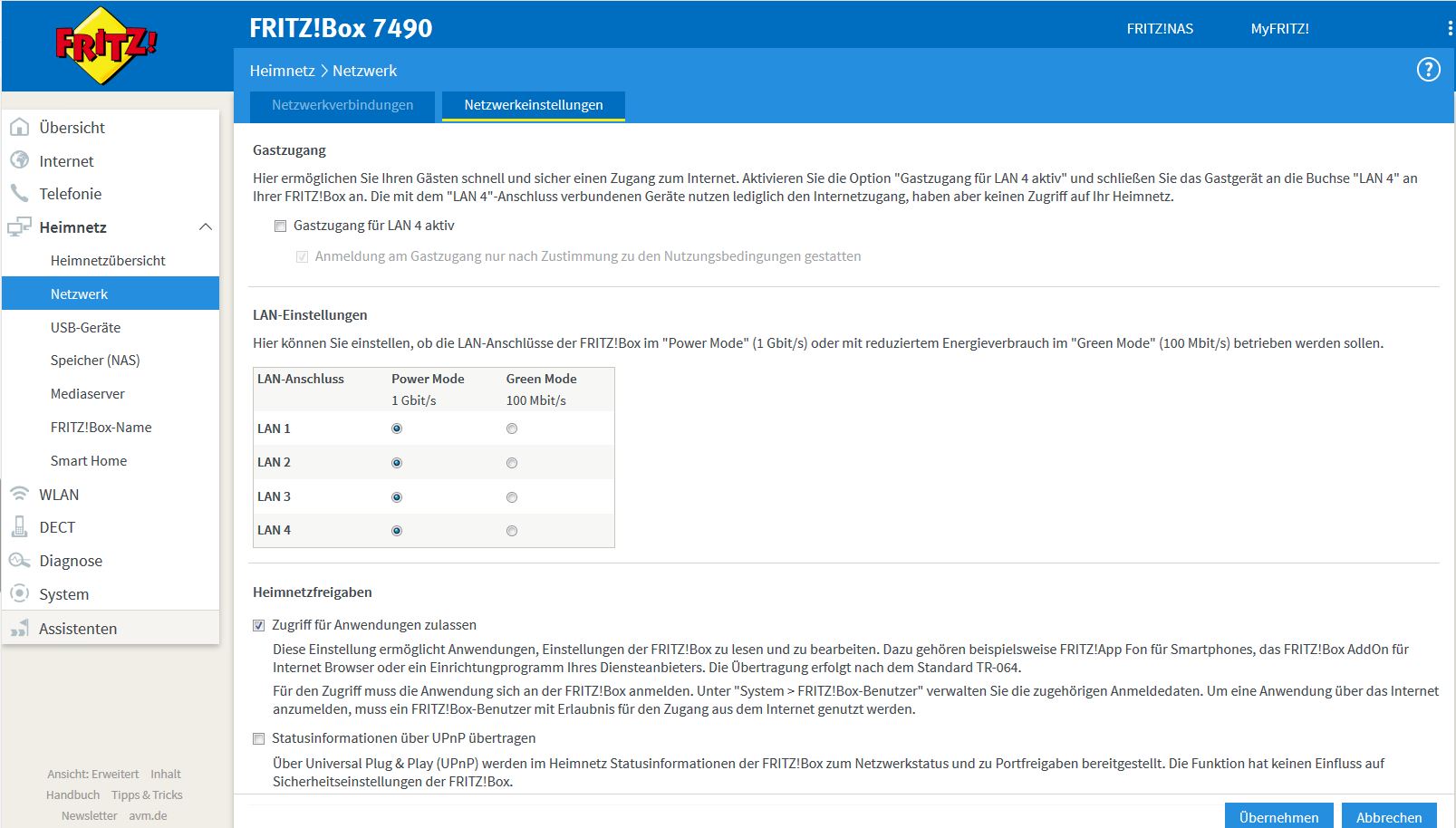
Task: Select Green Mode for LAN 4
Action: coord(512,531)
